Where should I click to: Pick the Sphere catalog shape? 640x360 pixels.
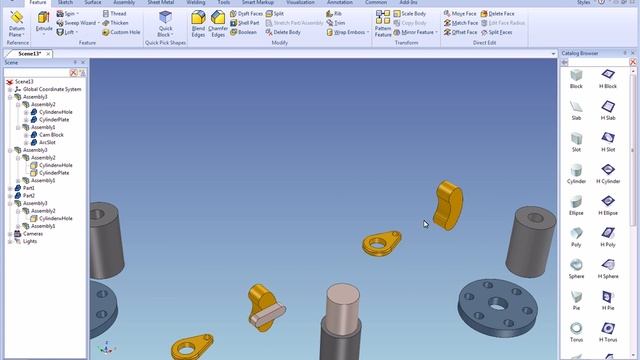click(576, 269)
